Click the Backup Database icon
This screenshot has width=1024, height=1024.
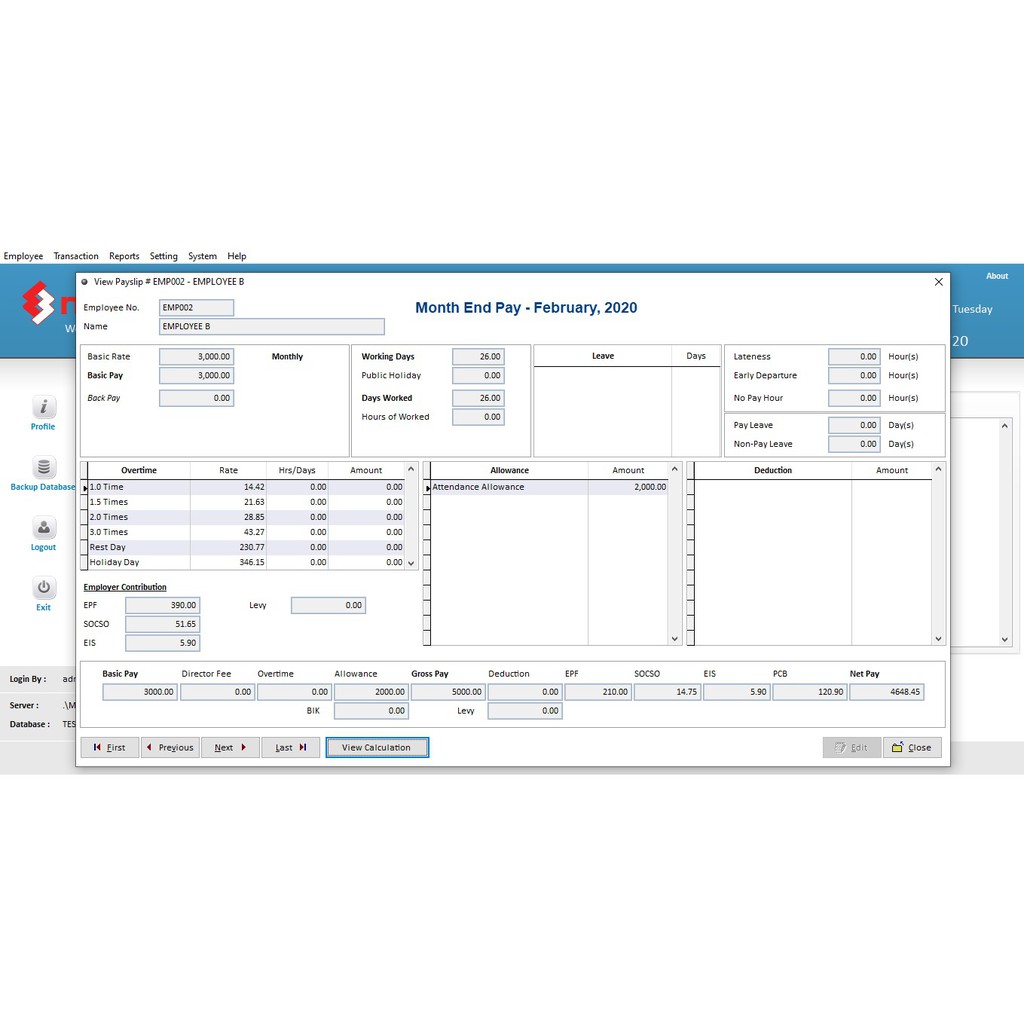(x=43, y=468)
